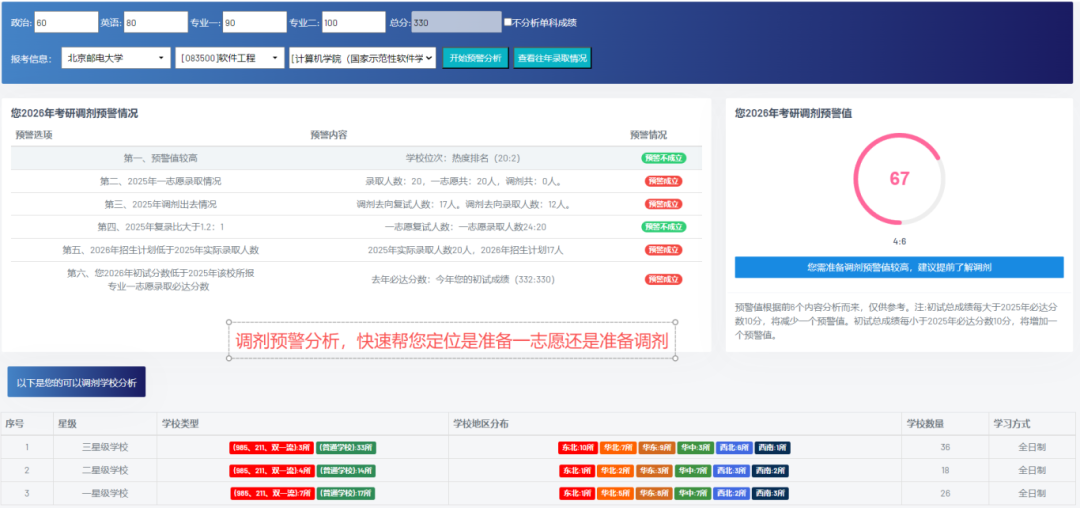Click the school count 36 cell
This screenshot has width=1080, height=508.
click(945, 447)
